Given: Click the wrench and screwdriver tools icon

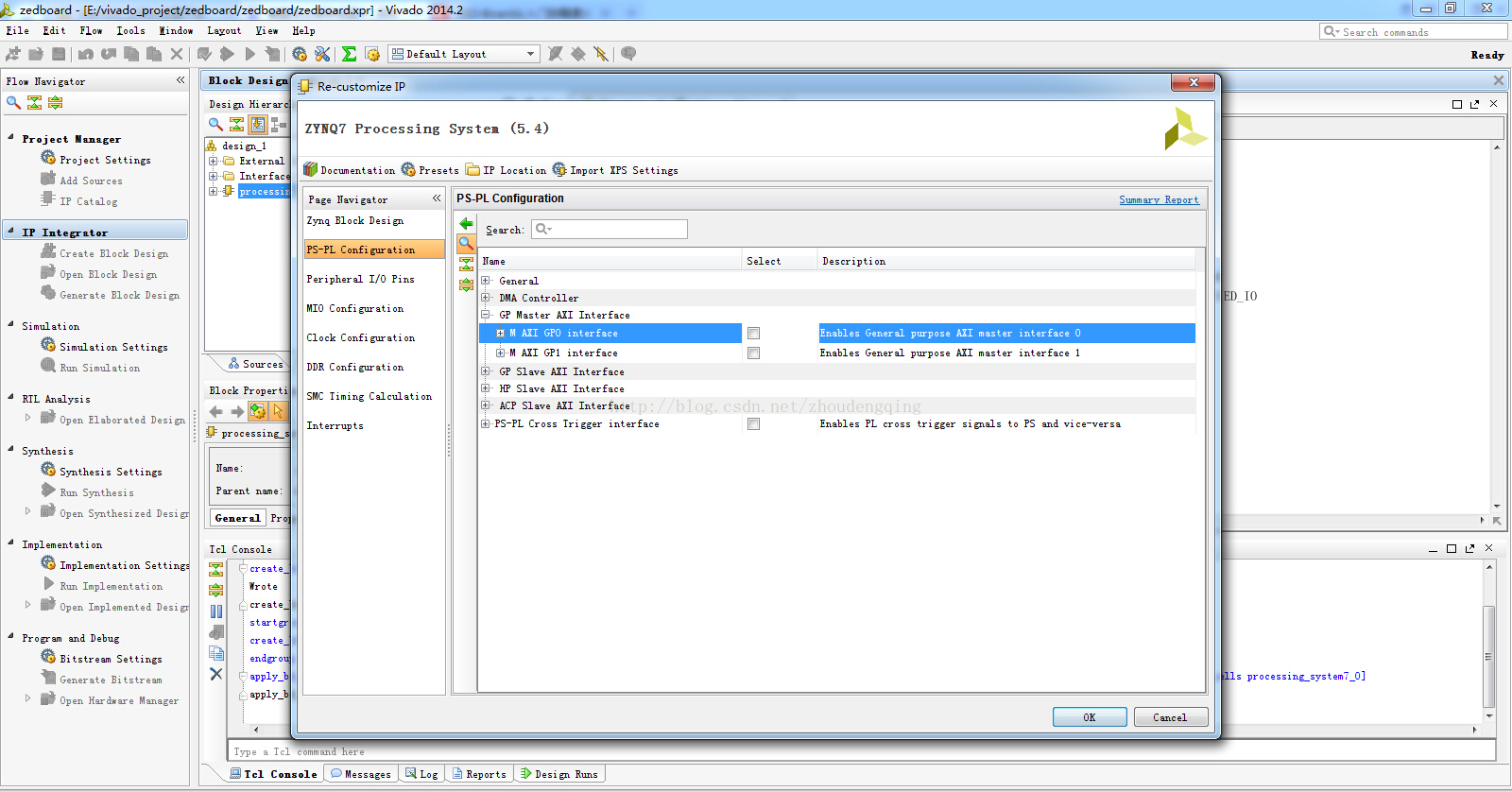Looking at the screenshot, I should coord(322,54).
